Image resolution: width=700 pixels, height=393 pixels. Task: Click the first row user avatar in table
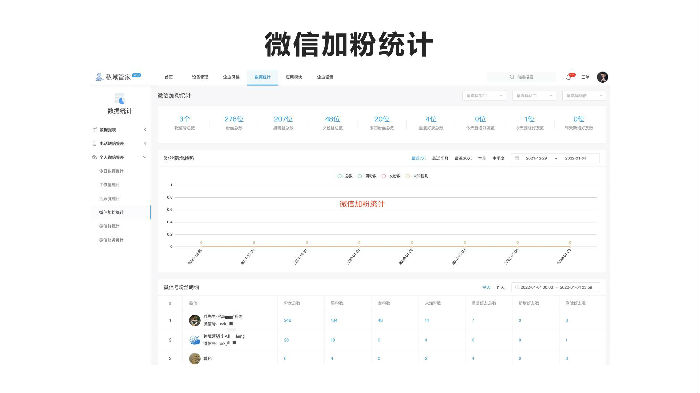pyautogui.click(x=195, y=320)
